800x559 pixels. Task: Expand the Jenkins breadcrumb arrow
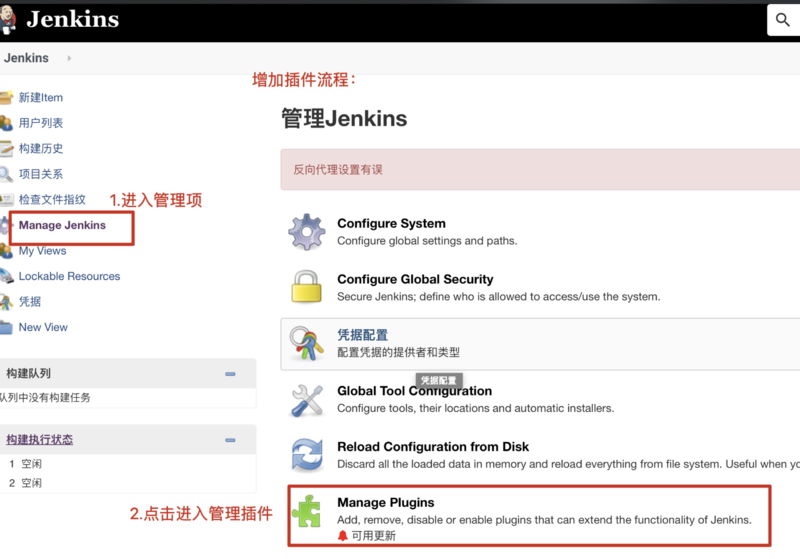coord(69,58)
